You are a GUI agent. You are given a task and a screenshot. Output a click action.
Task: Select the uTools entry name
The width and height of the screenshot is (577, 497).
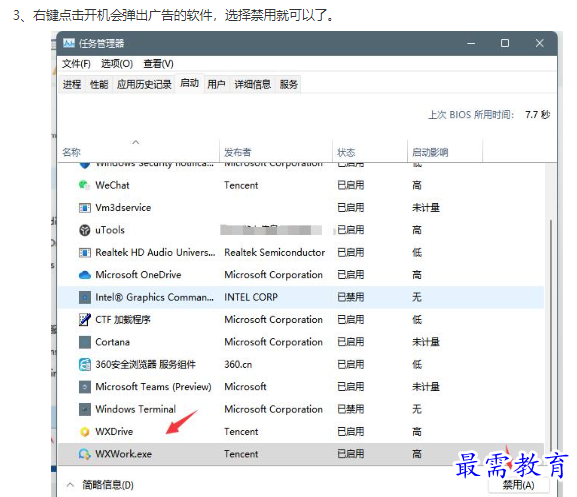110,230
